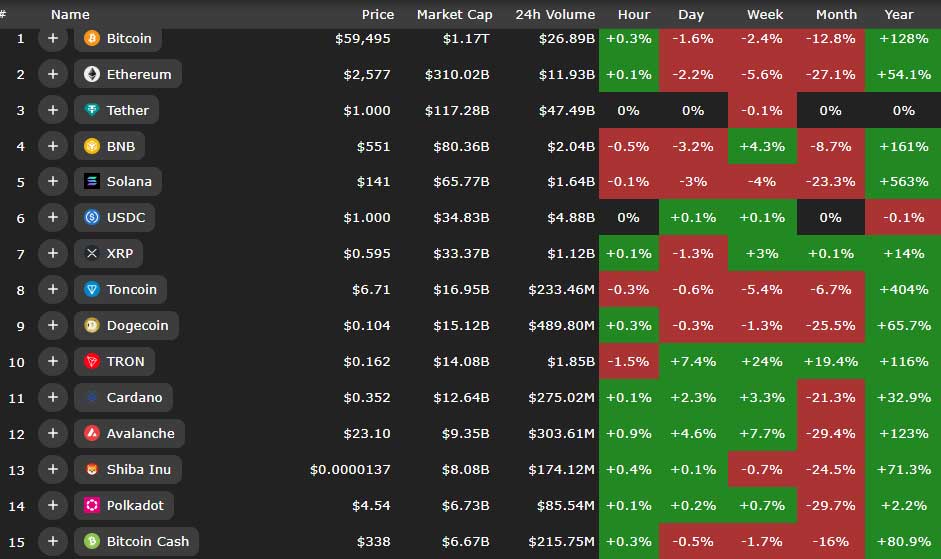Viewport: 941px width, 559px height.
Task: Sort by Price column header
Action: pyautogui.click(x=378, y=14)
